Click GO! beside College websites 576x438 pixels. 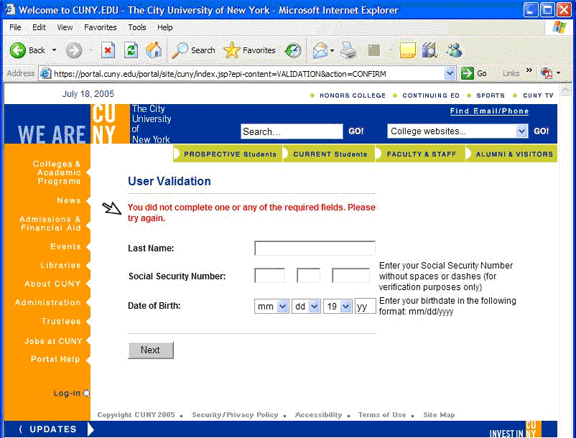click(541, 131)
